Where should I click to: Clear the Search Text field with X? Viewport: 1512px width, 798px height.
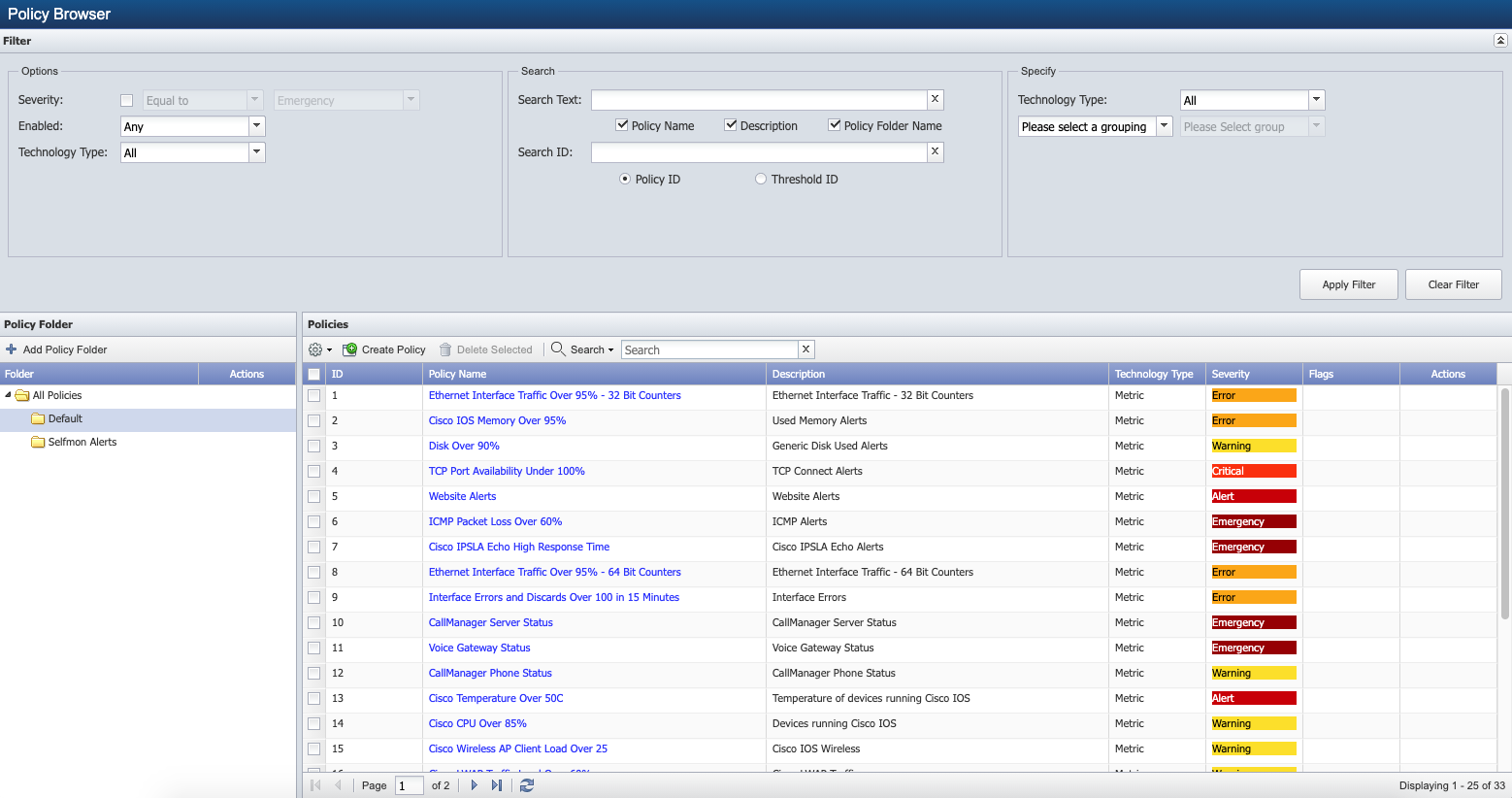tap(935, 99)
